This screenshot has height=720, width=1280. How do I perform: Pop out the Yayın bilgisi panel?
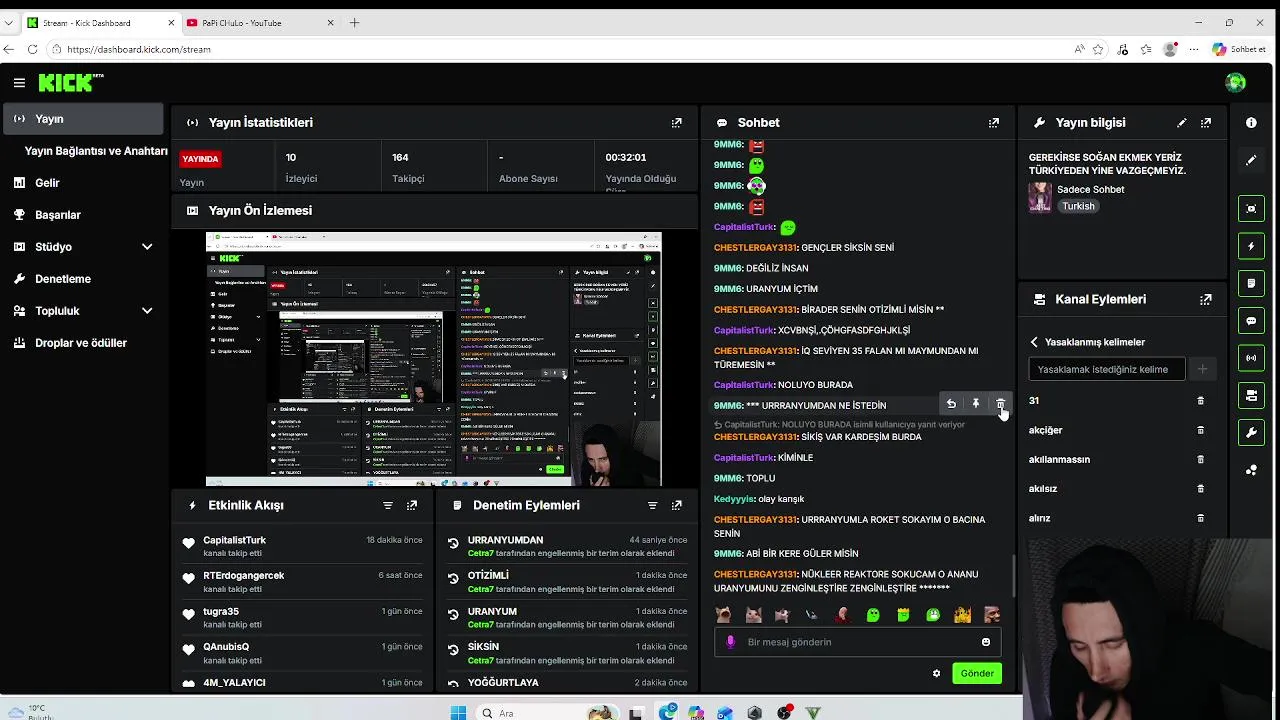click(x=1206, y=122)
